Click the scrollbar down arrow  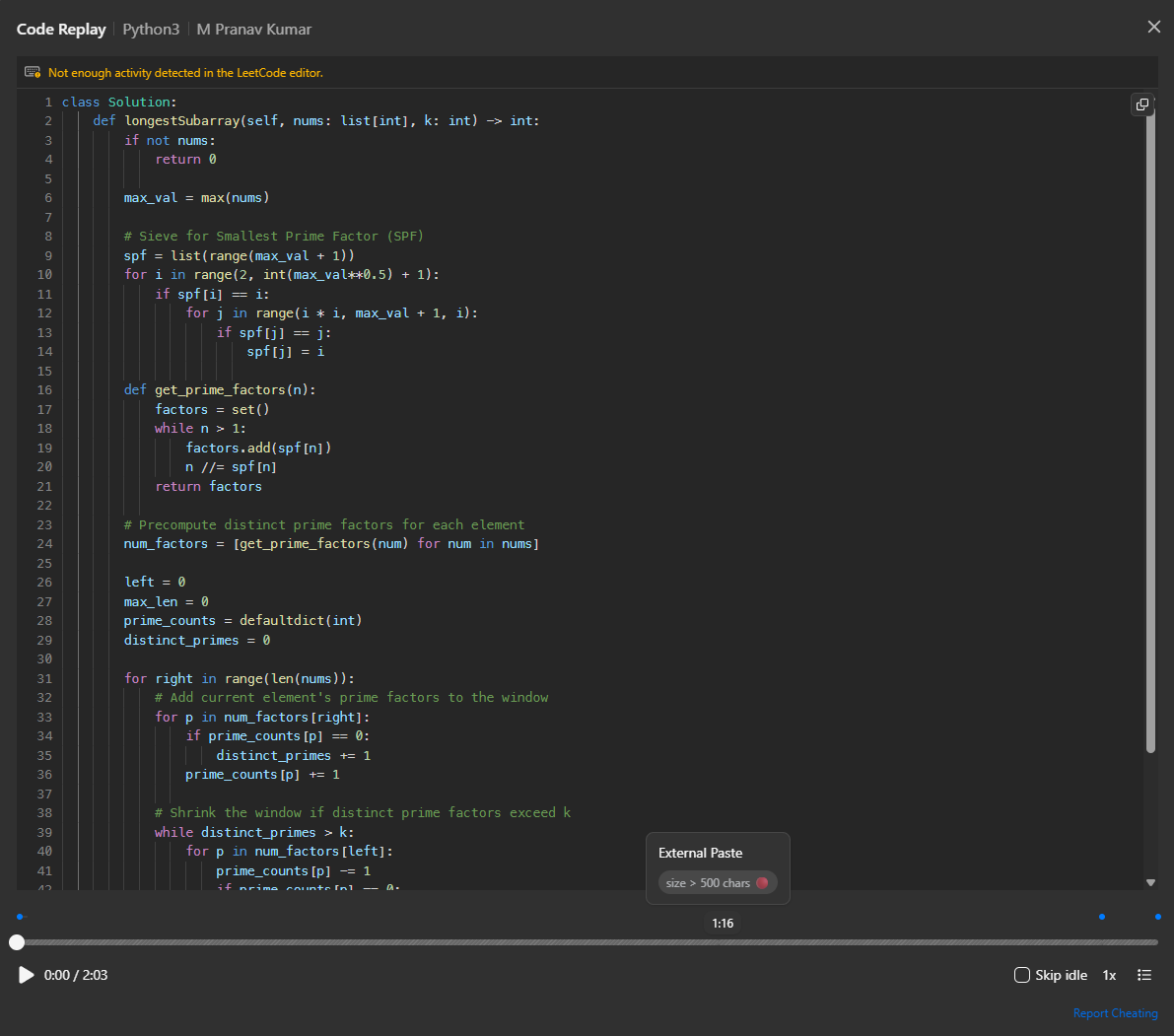tap(1150, 882)
